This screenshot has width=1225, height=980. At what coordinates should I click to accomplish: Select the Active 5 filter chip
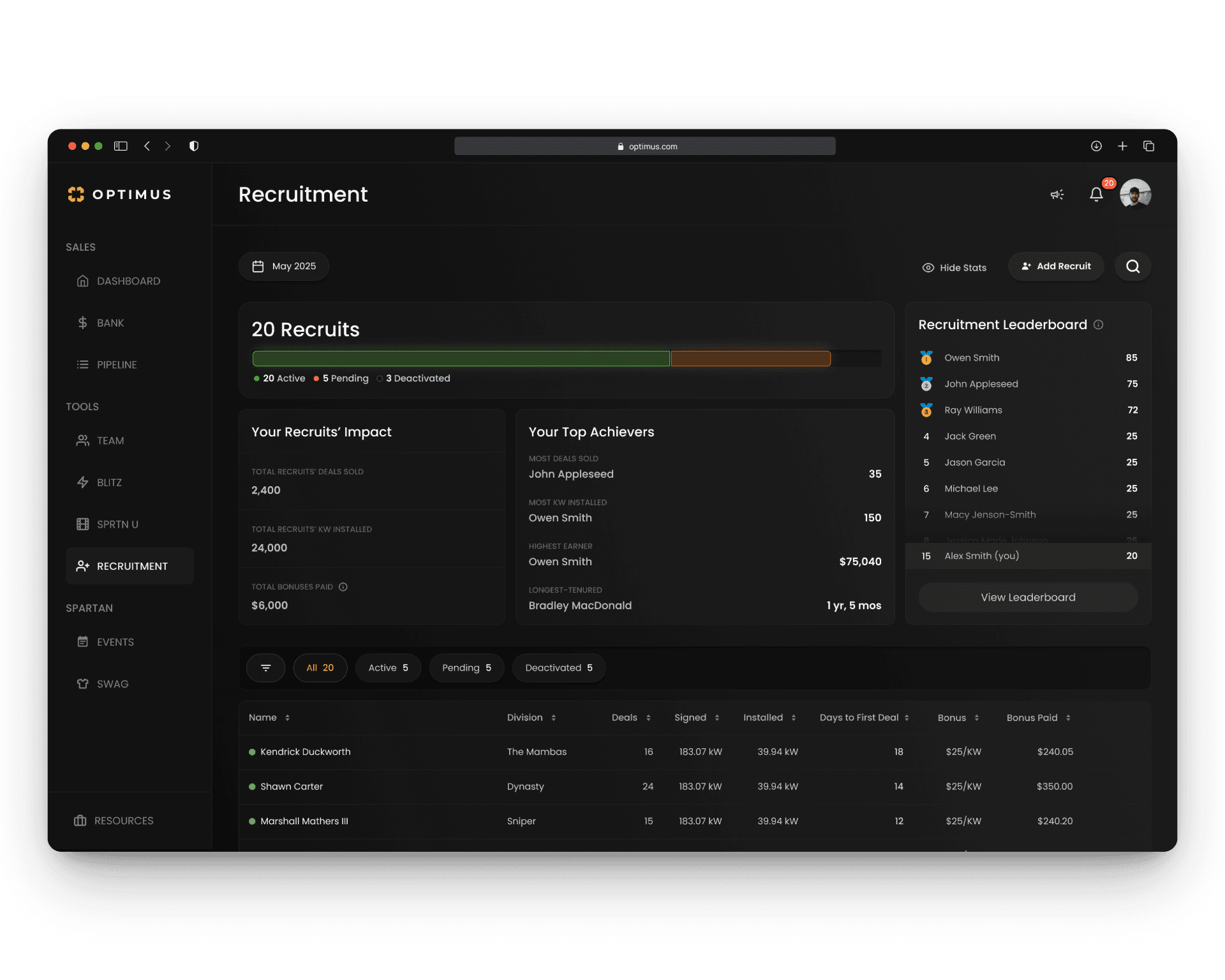coord(388,668)
